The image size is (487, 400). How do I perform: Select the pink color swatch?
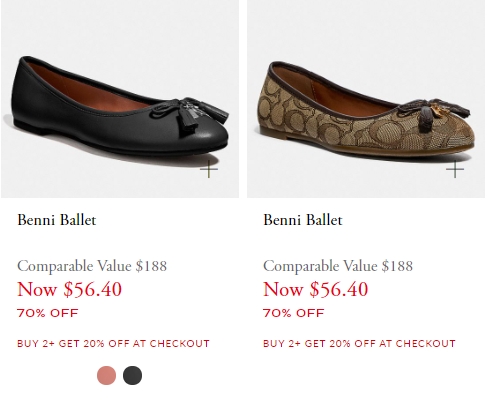click(x=106, y=375)
